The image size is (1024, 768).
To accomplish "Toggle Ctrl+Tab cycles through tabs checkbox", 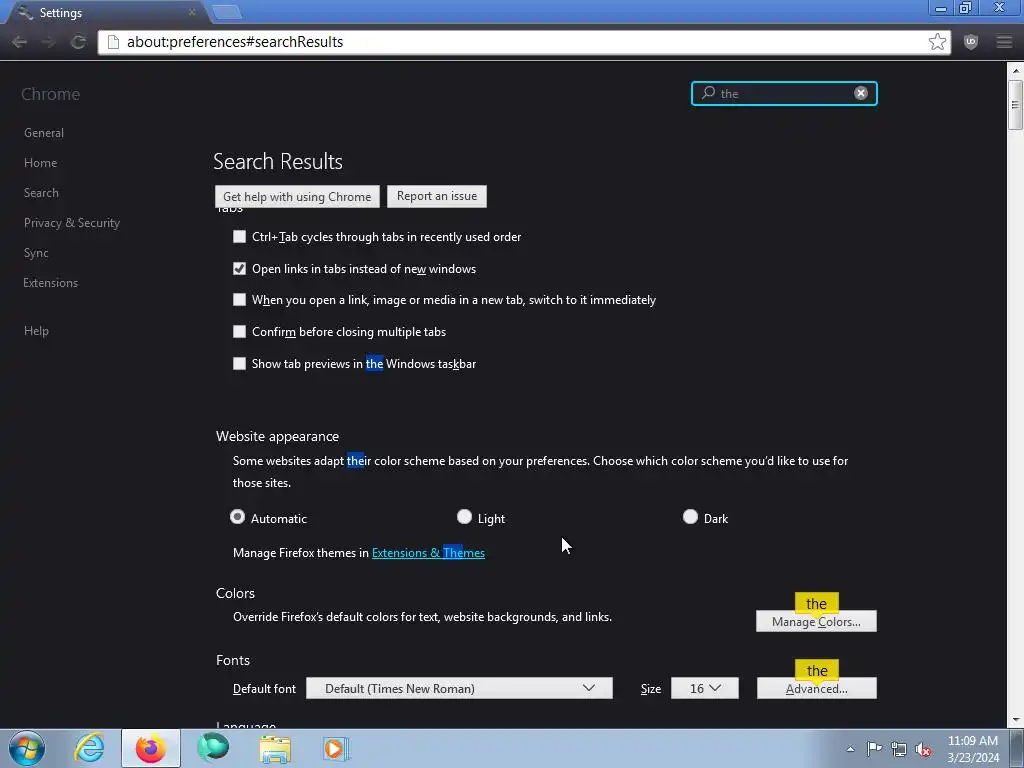I will [240, 237].
